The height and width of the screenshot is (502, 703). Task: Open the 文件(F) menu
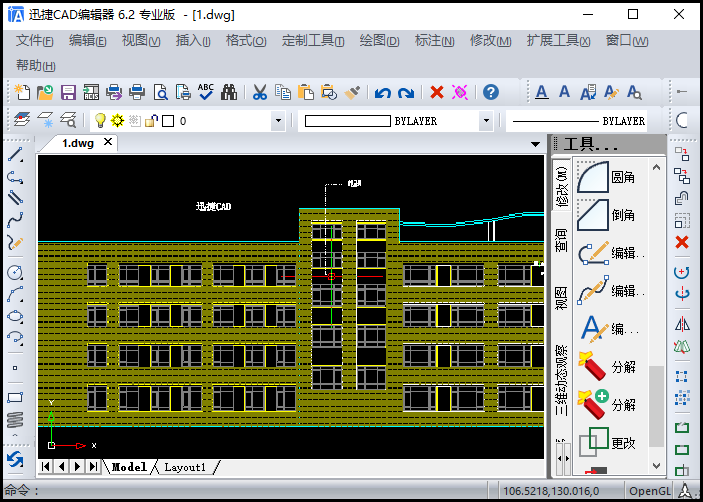click(35, 41)
